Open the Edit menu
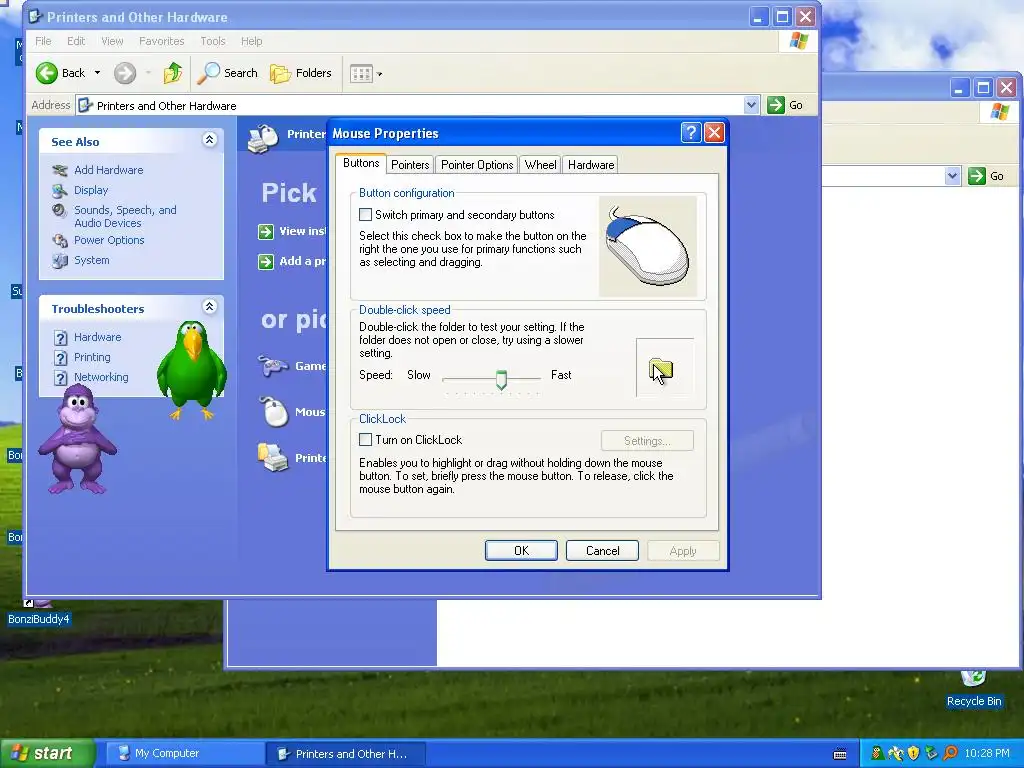Image resolution: width=1024 pixels, height=768 pixels. 76,40
